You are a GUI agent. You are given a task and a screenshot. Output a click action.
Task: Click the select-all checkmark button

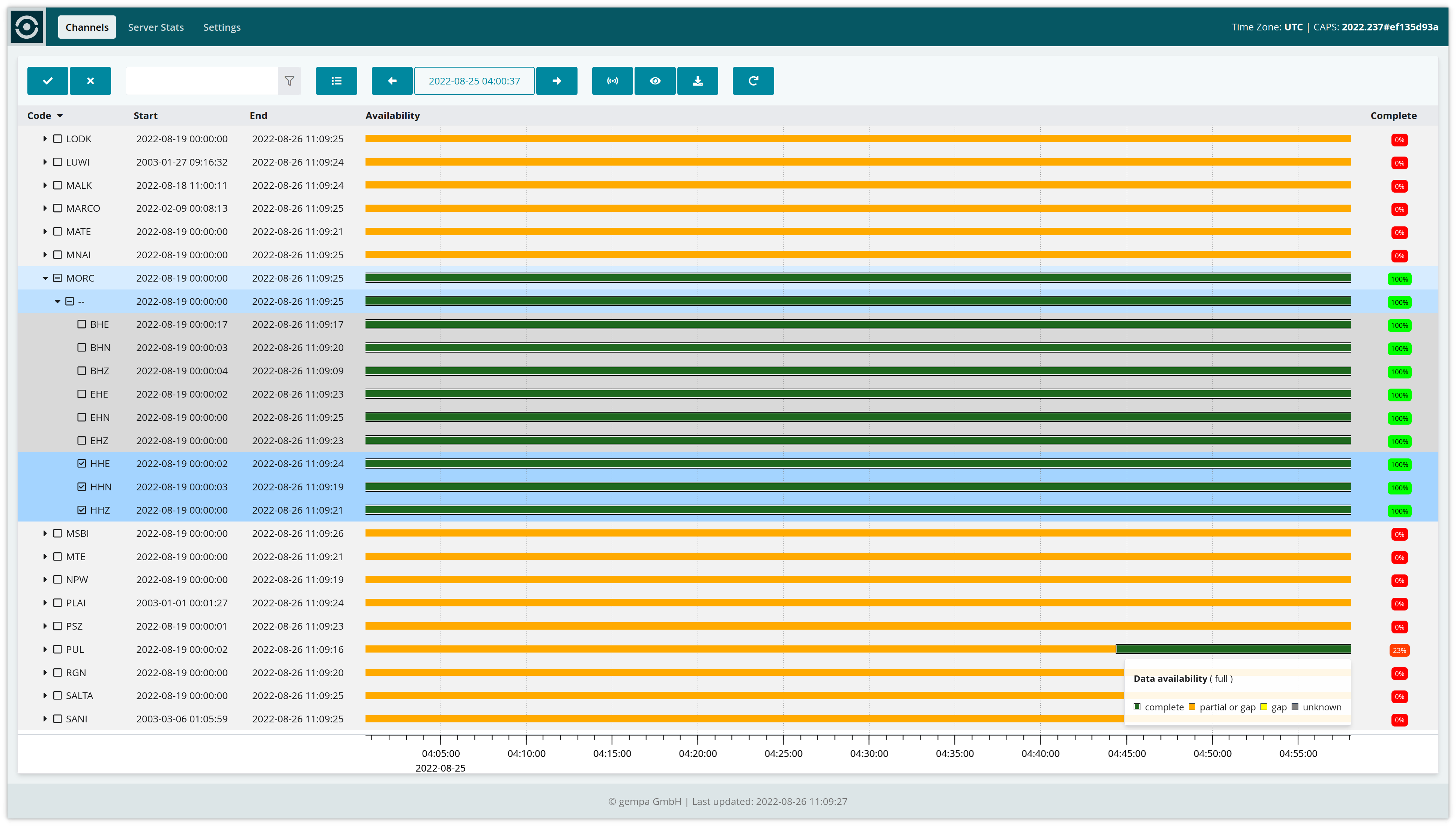(48, 81)
